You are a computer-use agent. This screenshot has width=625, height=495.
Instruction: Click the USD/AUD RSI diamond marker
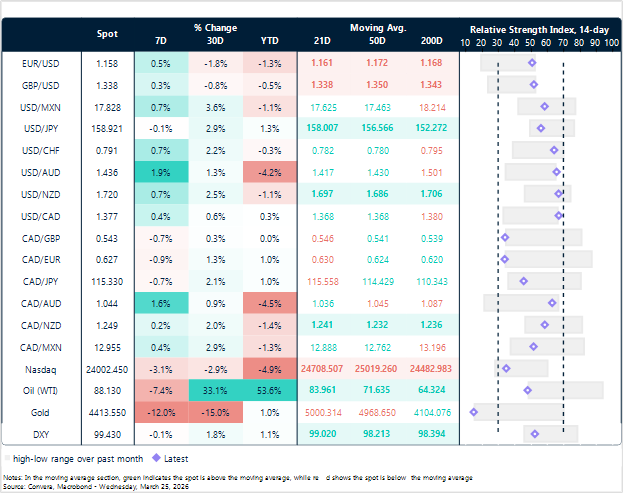(x=558, y=173)
